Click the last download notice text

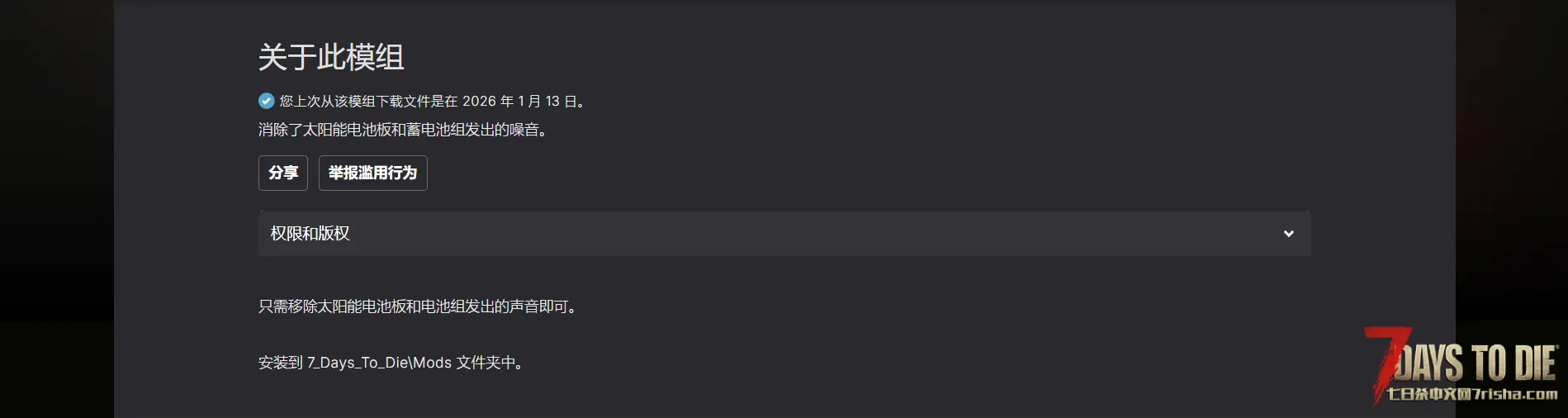point(367,102)
